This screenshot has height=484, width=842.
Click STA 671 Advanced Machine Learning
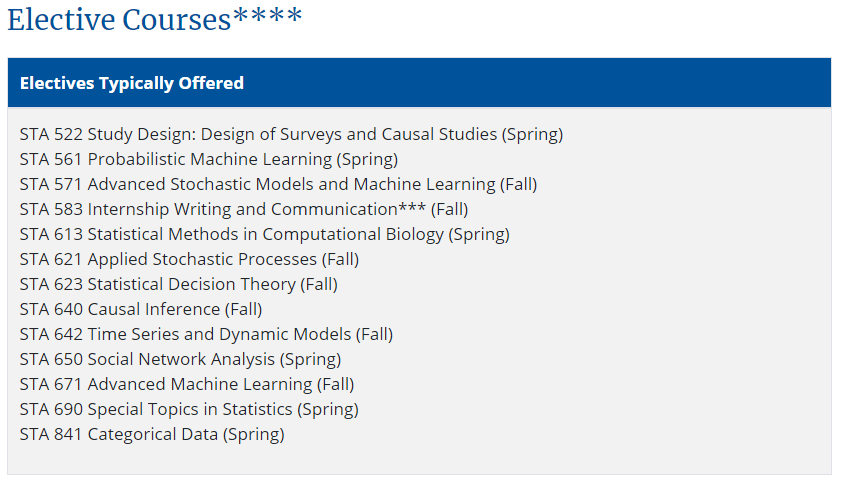click(x=187, y=384)
